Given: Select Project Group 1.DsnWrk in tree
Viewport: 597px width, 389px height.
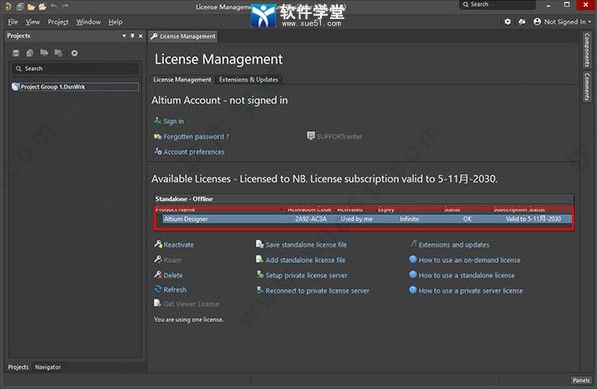Looking at the screenshot, I should (75, 87).
